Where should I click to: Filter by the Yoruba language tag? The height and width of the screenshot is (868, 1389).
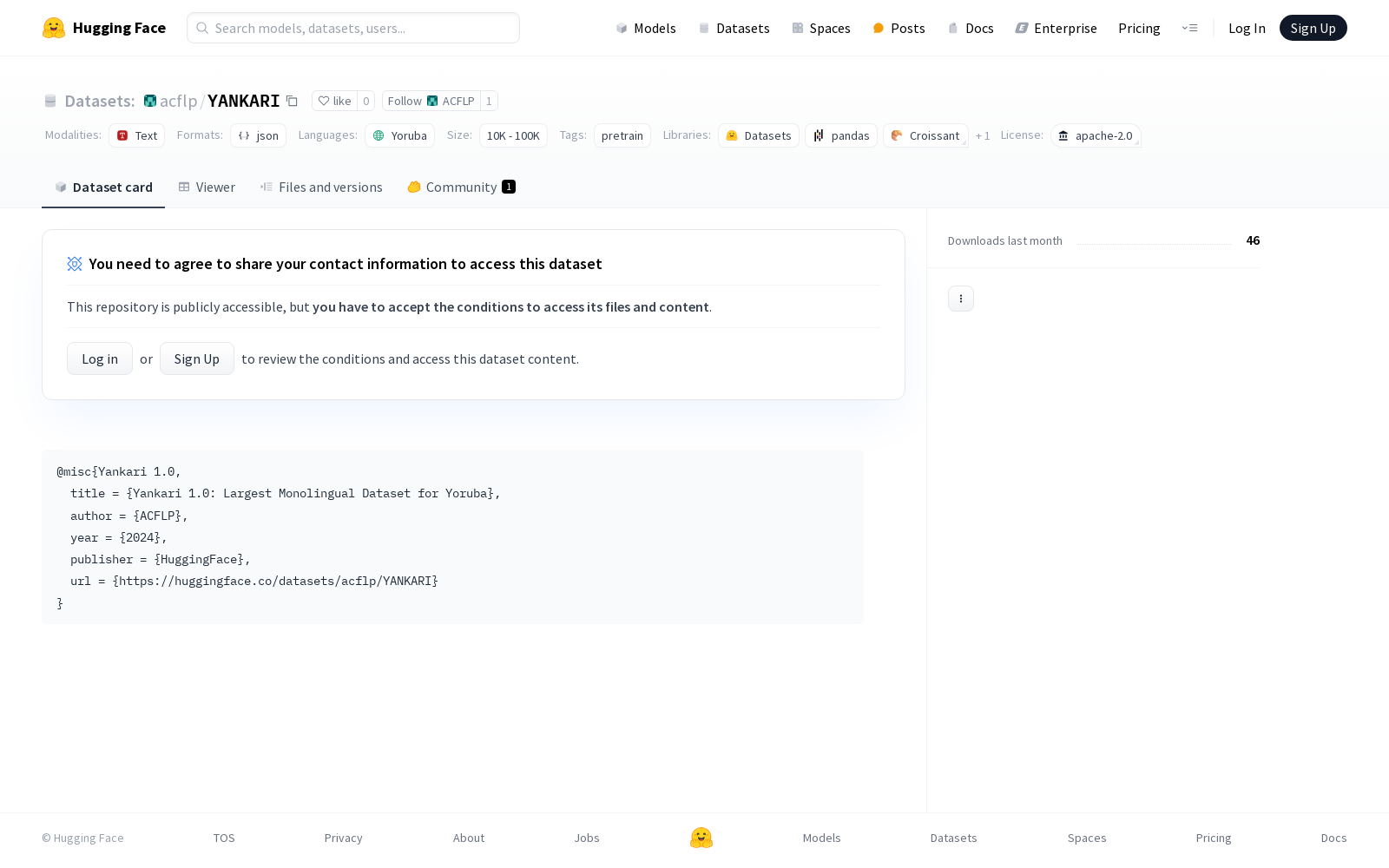tap(399, 135)
